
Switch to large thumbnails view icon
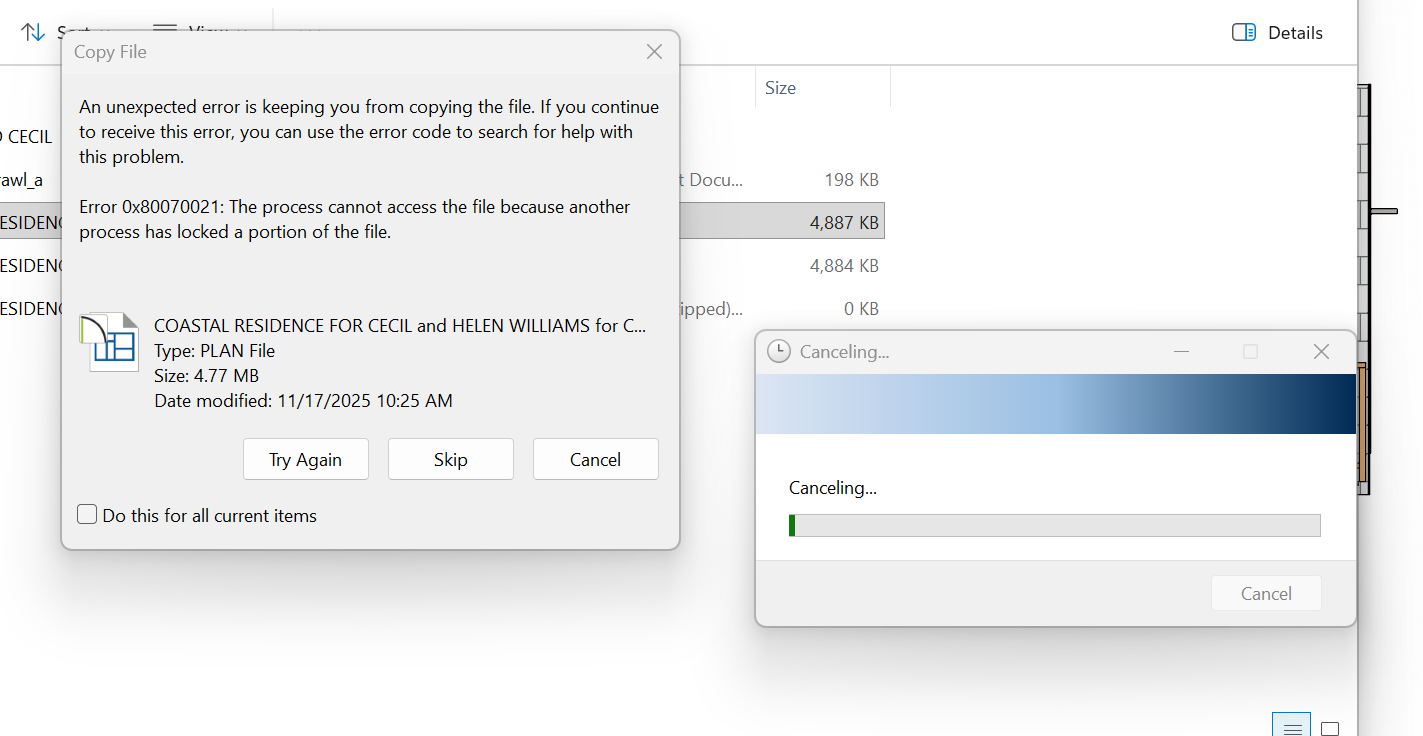tap(1330, 728)
